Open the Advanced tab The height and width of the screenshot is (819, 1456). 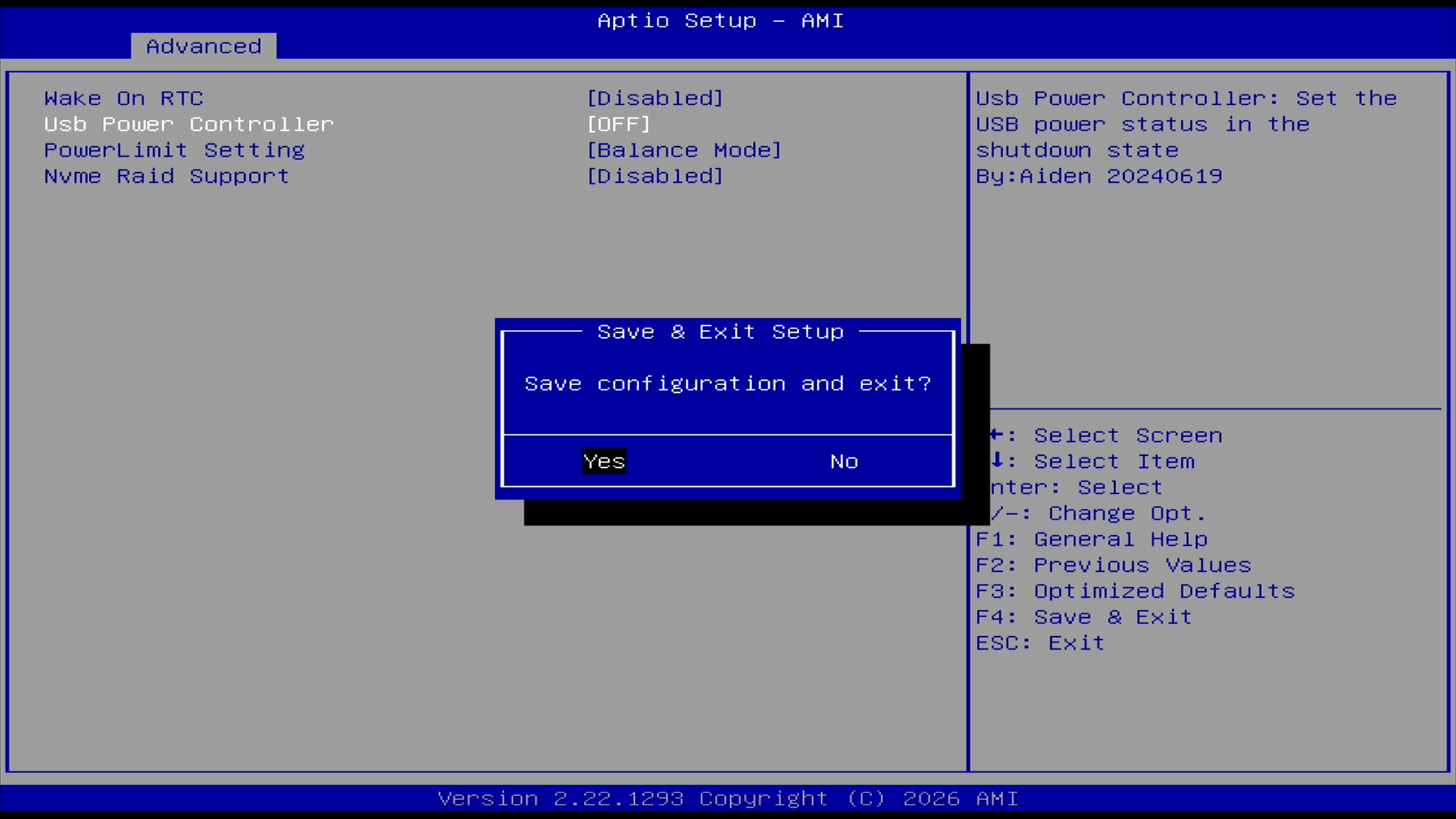[x=203, y=46]
